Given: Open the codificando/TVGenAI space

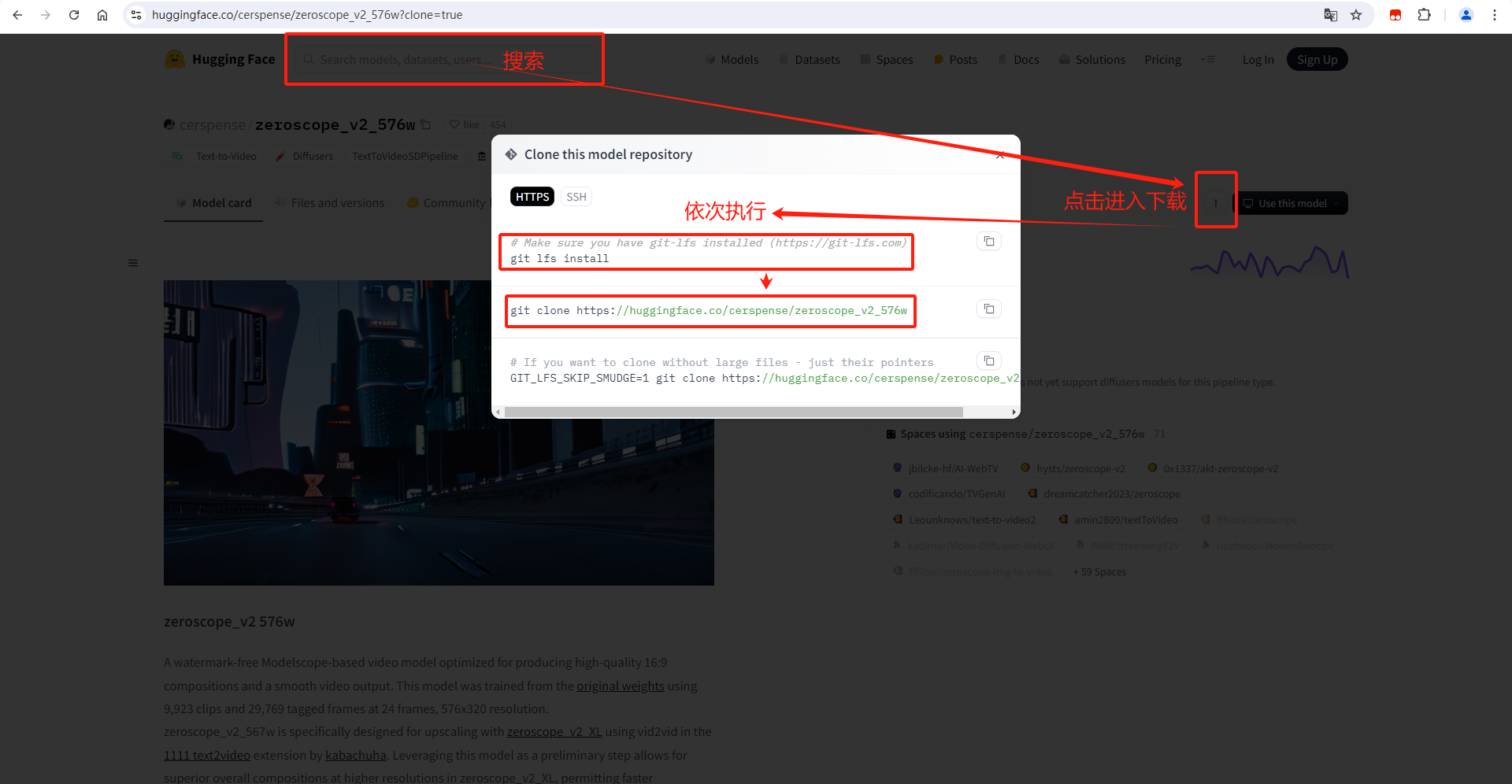Looking at the screenshot, I should click(949, 494).
